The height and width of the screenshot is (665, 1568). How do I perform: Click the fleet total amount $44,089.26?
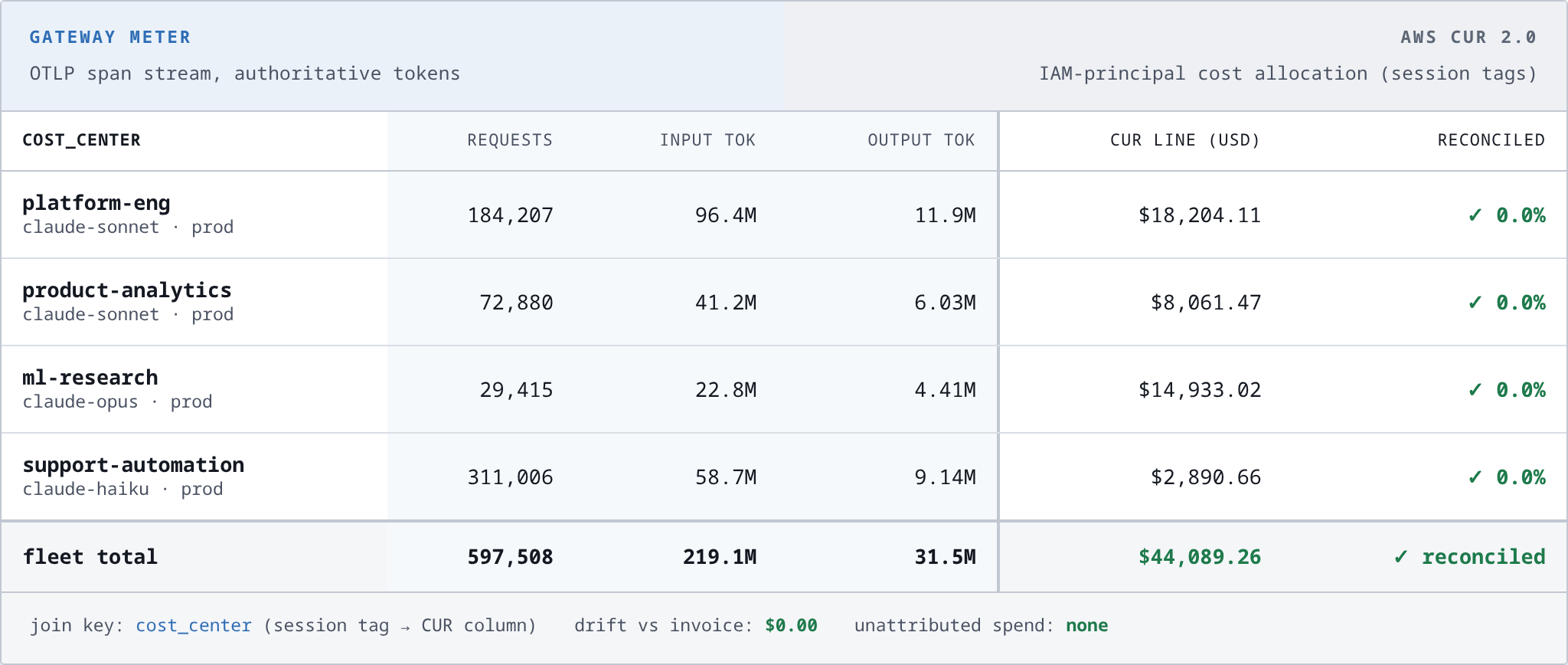click(1200, 557)
